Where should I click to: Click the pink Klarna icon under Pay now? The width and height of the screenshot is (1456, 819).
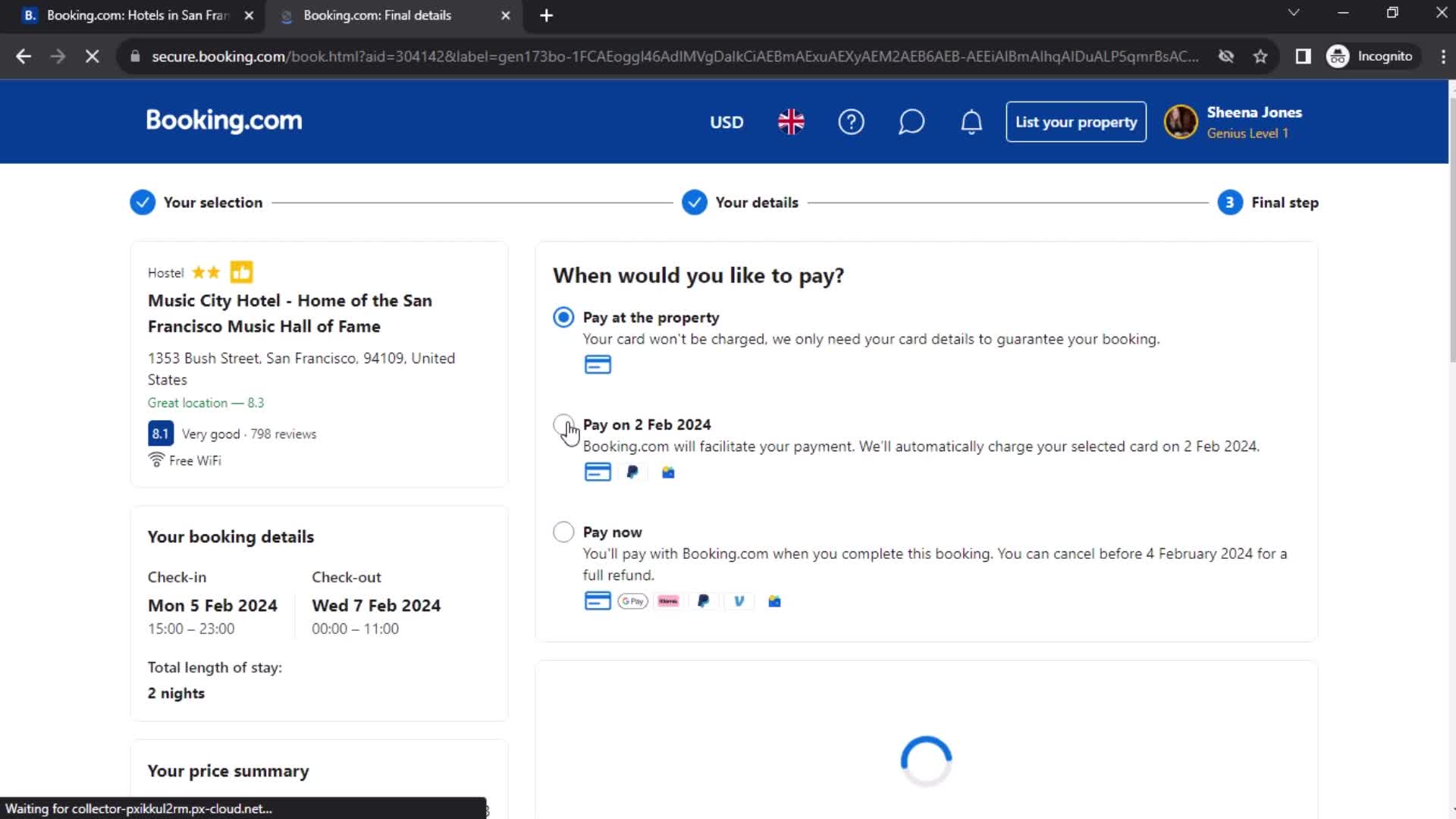668,601
